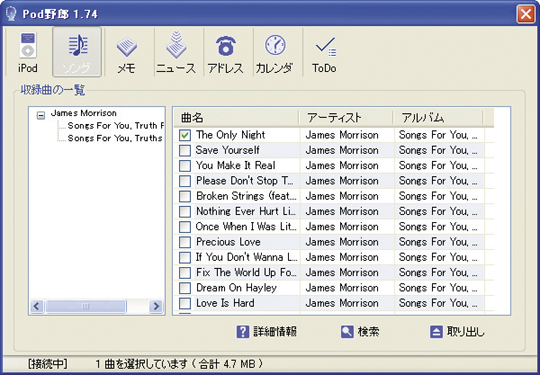Check the Dream On Hayley checkbox
Viewport: 540px width, 375px height.
185,288
